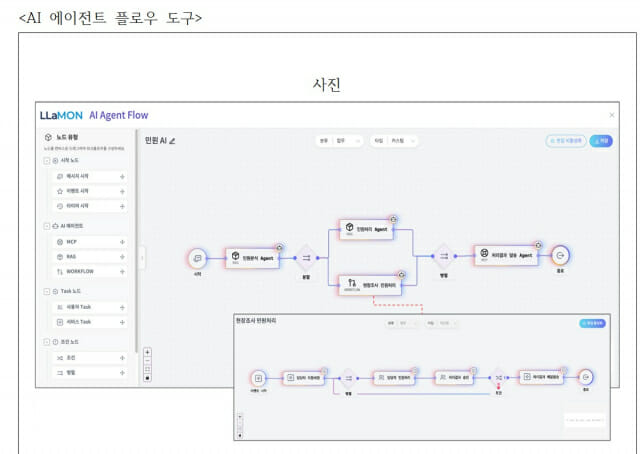Click the blue 저장 save button
Image resolution: width=640 pixels, height=454 pixels.
601,141
